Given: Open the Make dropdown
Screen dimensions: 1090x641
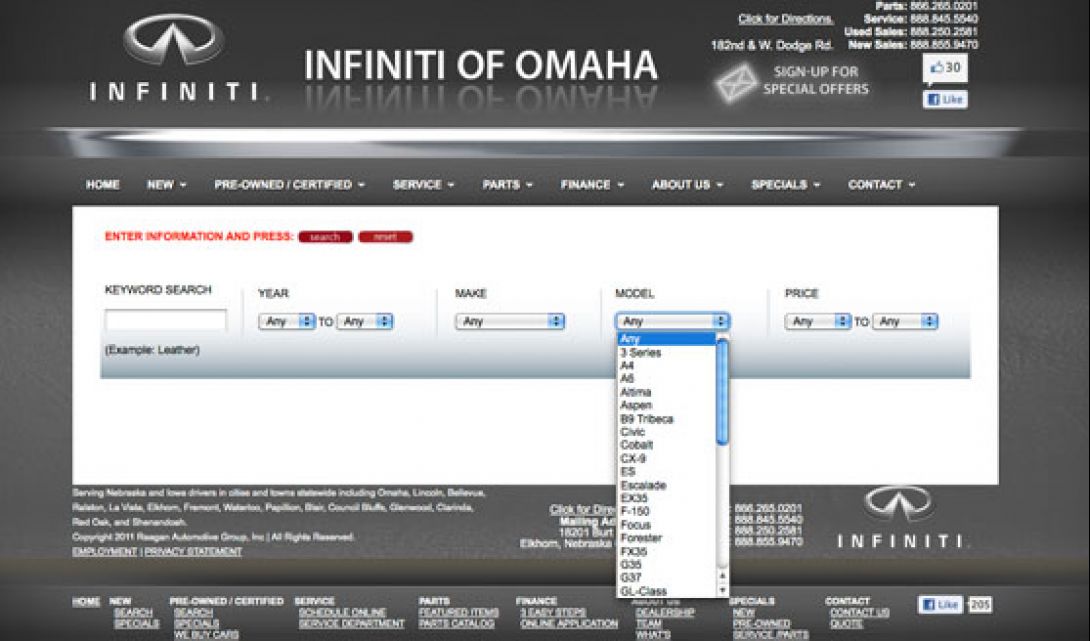Looking at the screenshot, I should (x=510, y=321).
